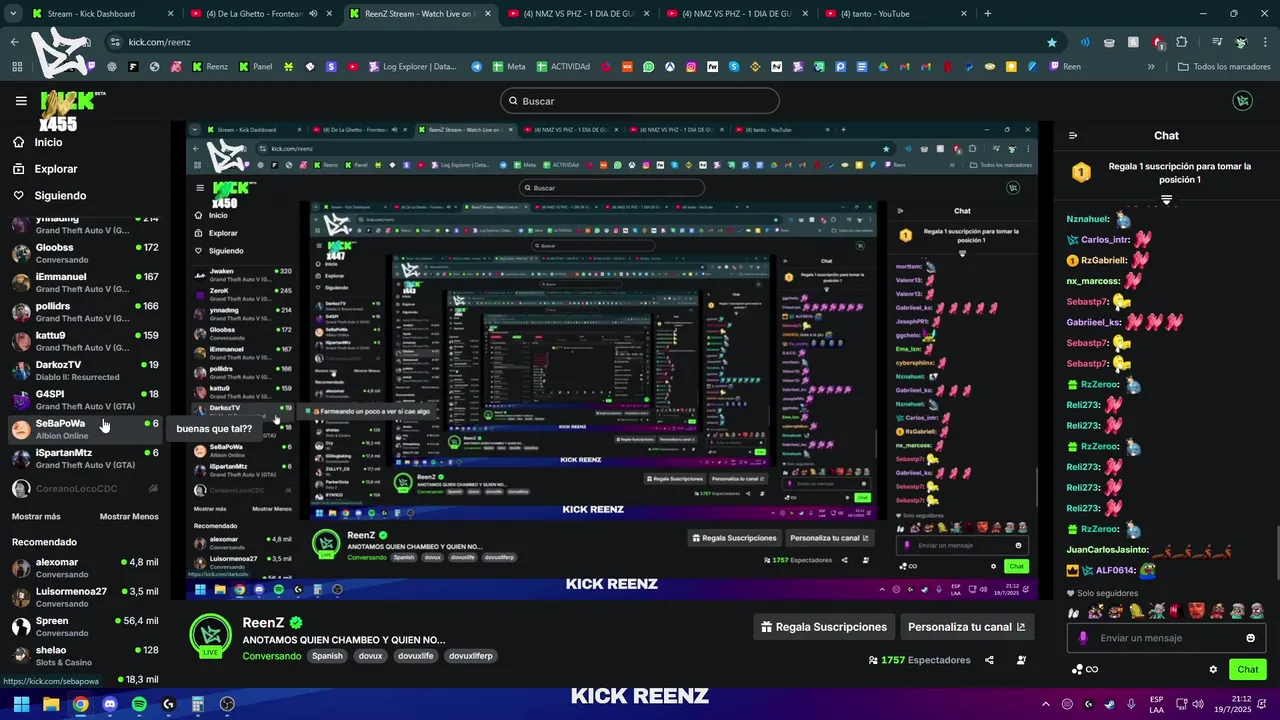Open the Binance bookmark icon
Image resolution: width=1280 pixels, height=720 pixels.
tap(755, 67)
